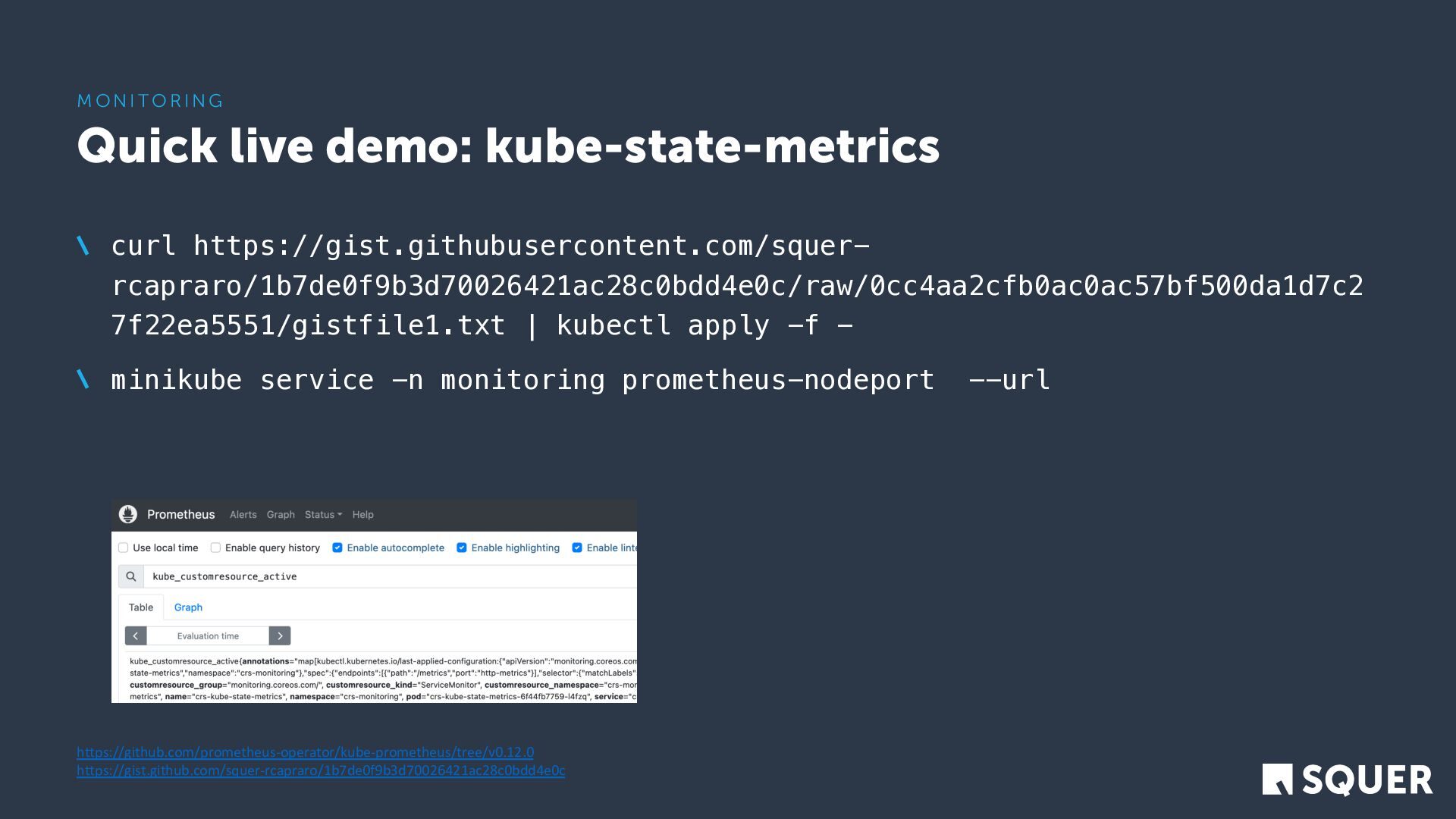Viewport: 1456px width, 819px height.
Task: Toggle Use local time checkbox
Action: [124, 548]
